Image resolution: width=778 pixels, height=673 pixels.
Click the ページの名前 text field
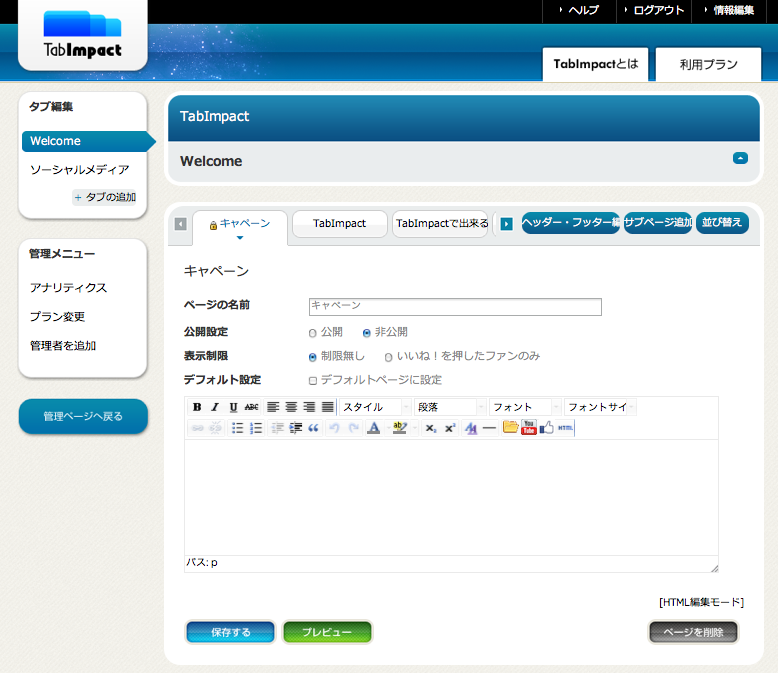[x=455, y=306]
